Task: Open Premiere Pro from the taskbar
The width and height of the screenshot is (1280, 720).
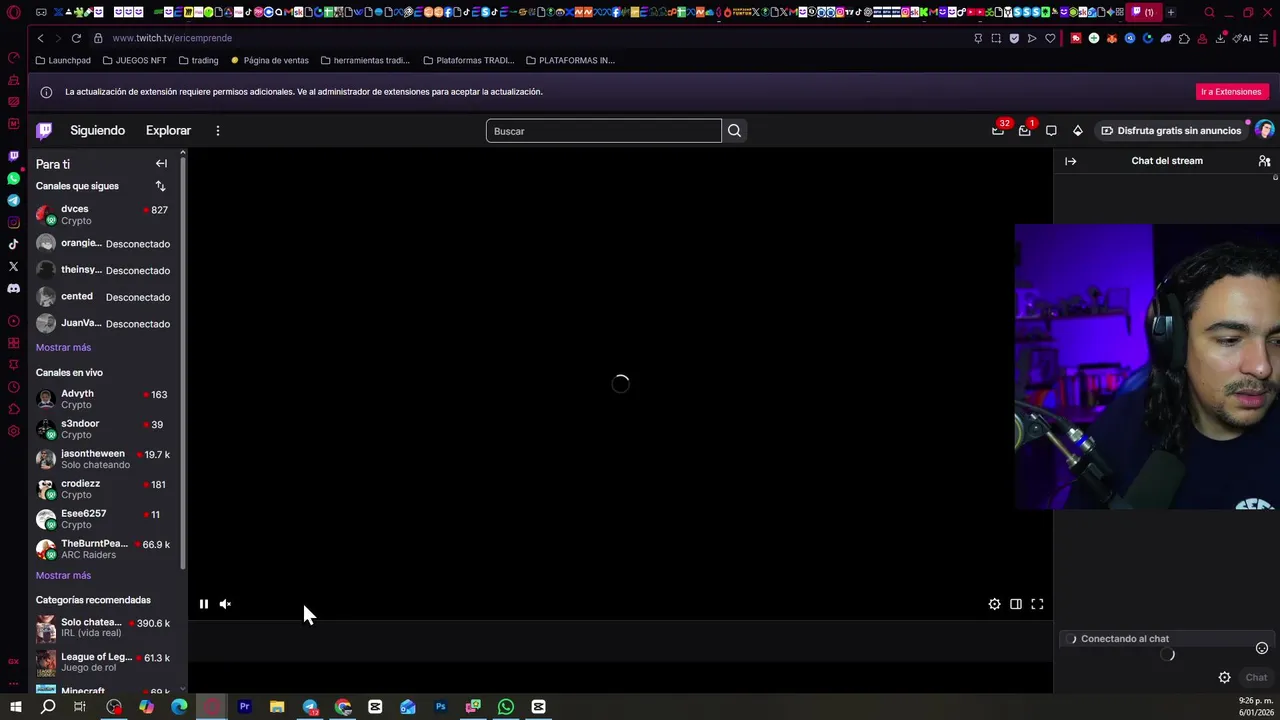Action: coord(244,707)
